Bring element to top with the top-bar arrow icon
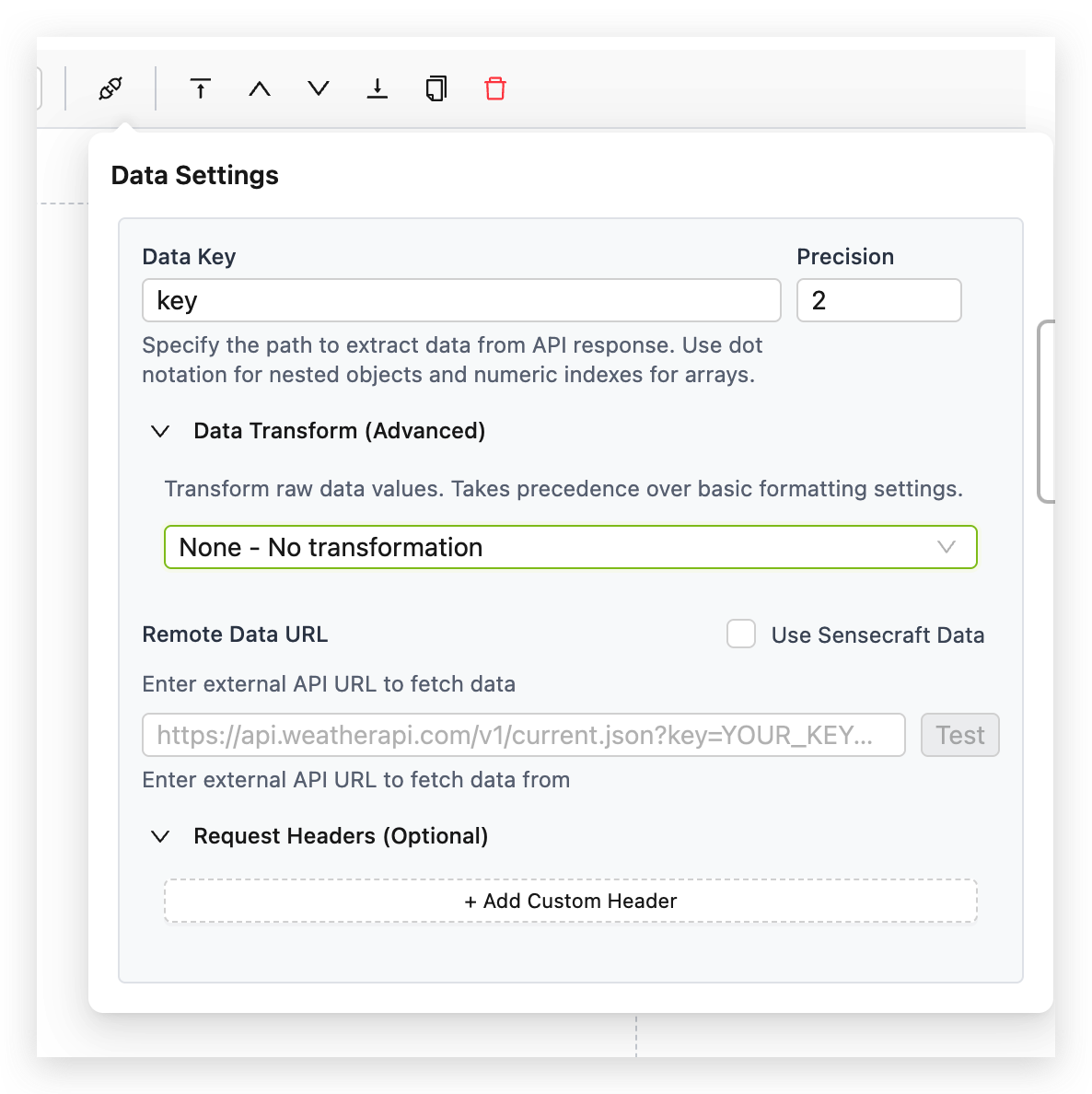The image size is (1092, 1094). (201, 88)
